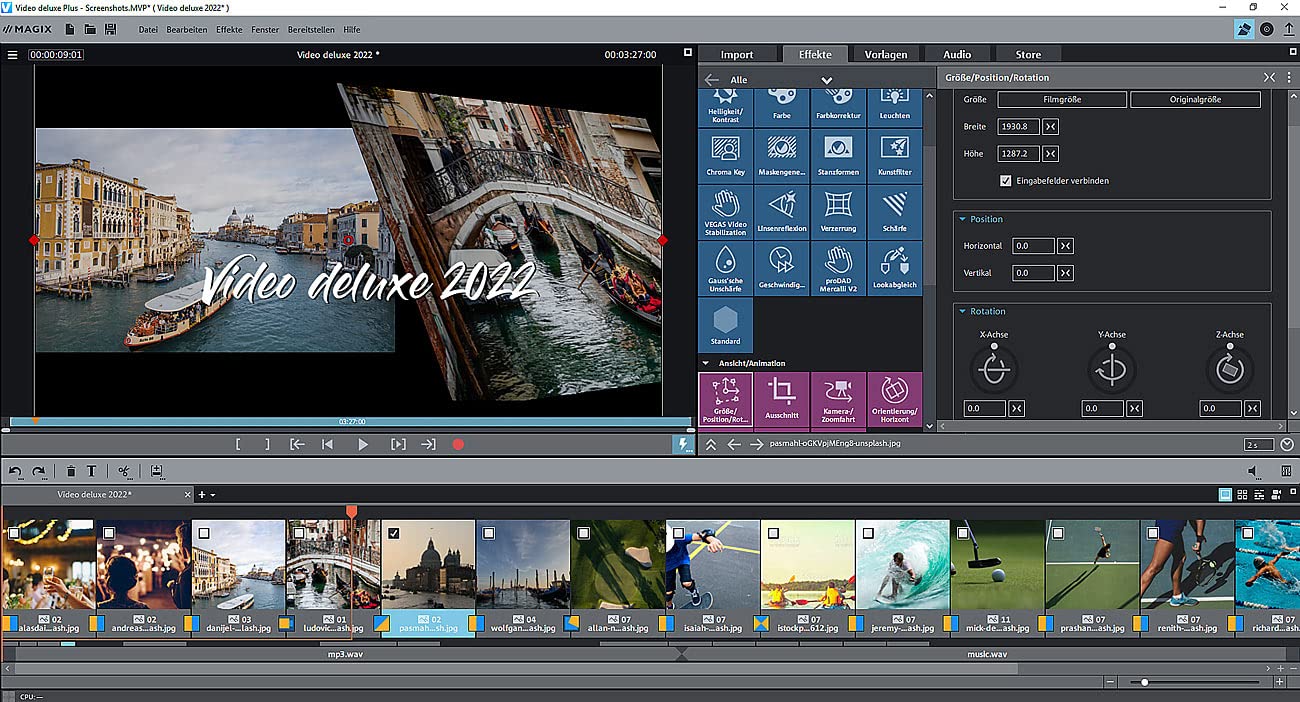The width and height of the screenshot is (1300, 702).
Task: Open the Verzerrung effect tile
Action: tap(838, 212)
